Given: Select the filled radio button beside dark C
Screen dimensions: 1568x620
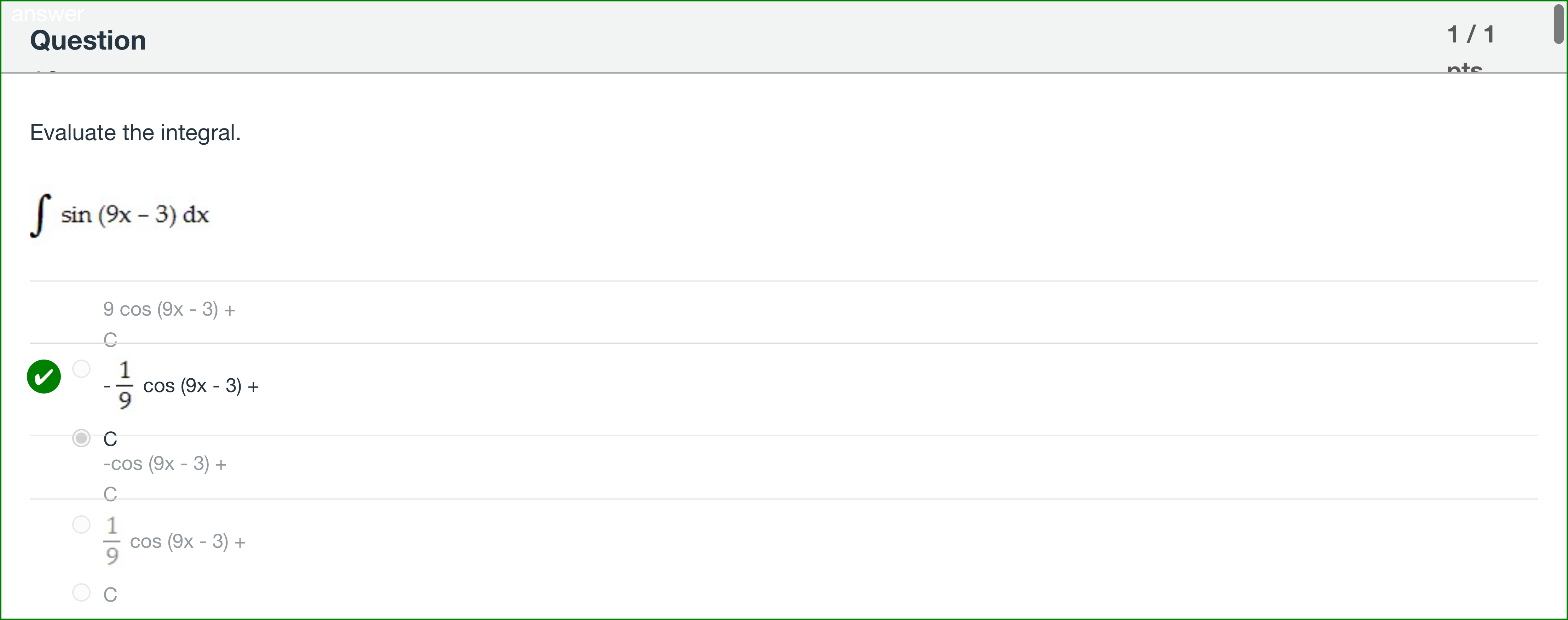Looking at the screenshot, I should coord(81,438).
